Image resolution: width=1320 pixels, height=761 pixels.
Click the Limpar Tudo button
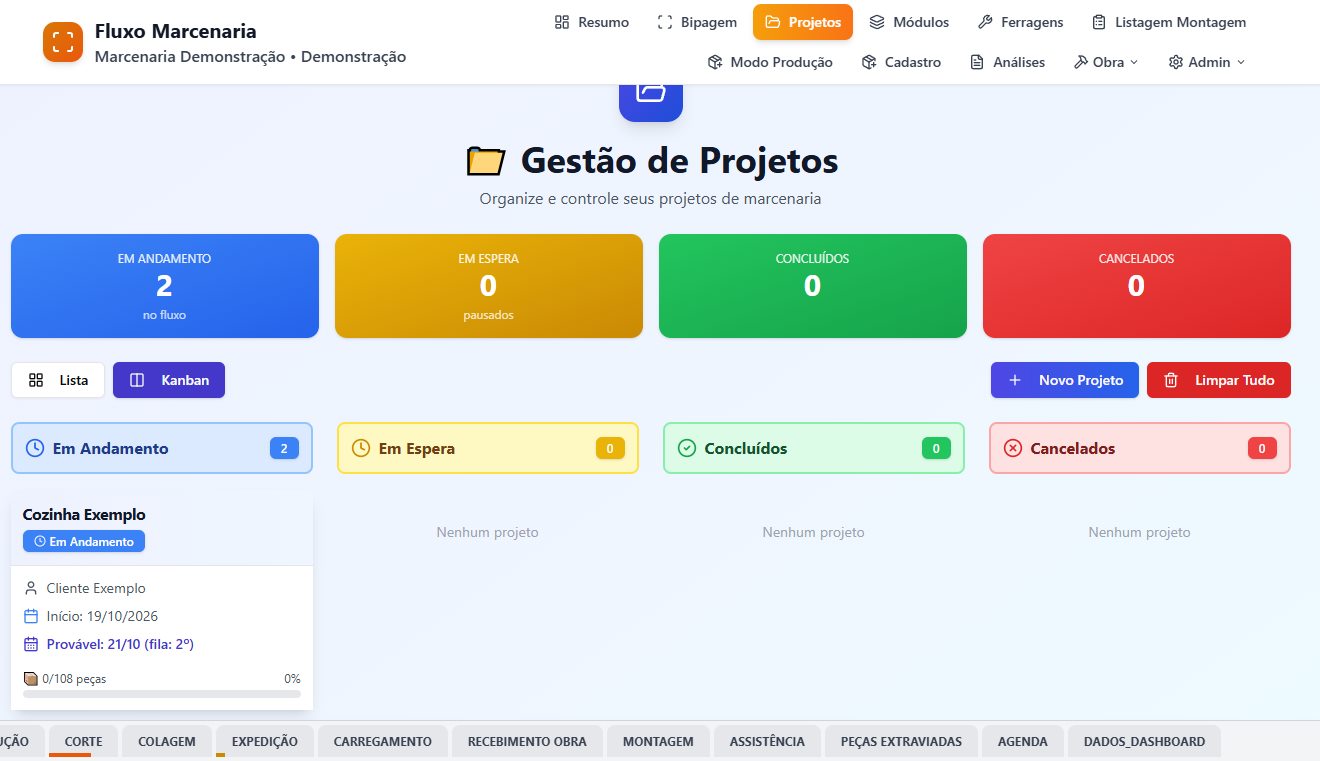coord(1219,380)
